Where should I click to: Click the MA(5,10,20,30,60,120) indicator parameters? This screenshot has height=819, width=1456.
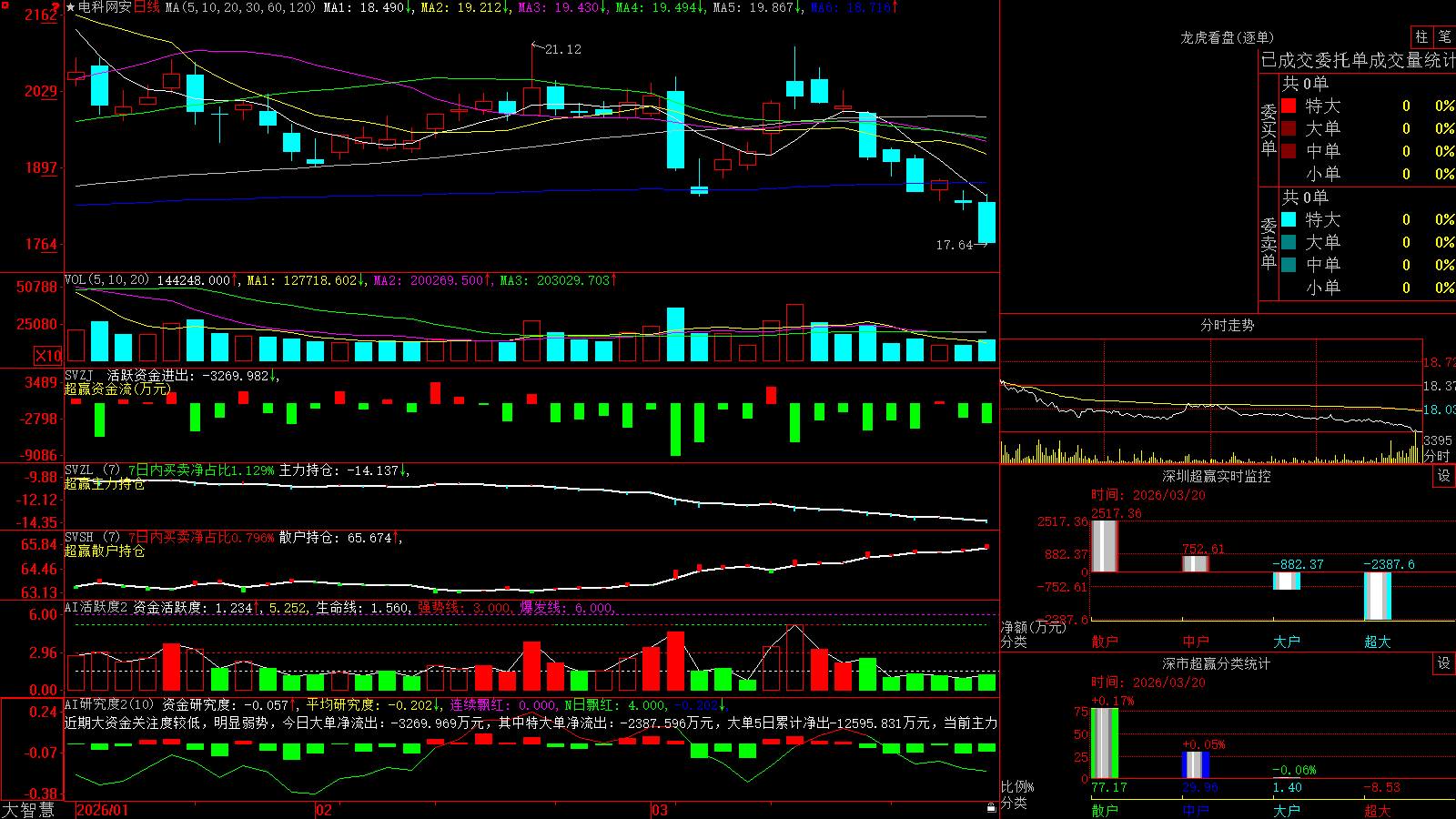[240, 7]
